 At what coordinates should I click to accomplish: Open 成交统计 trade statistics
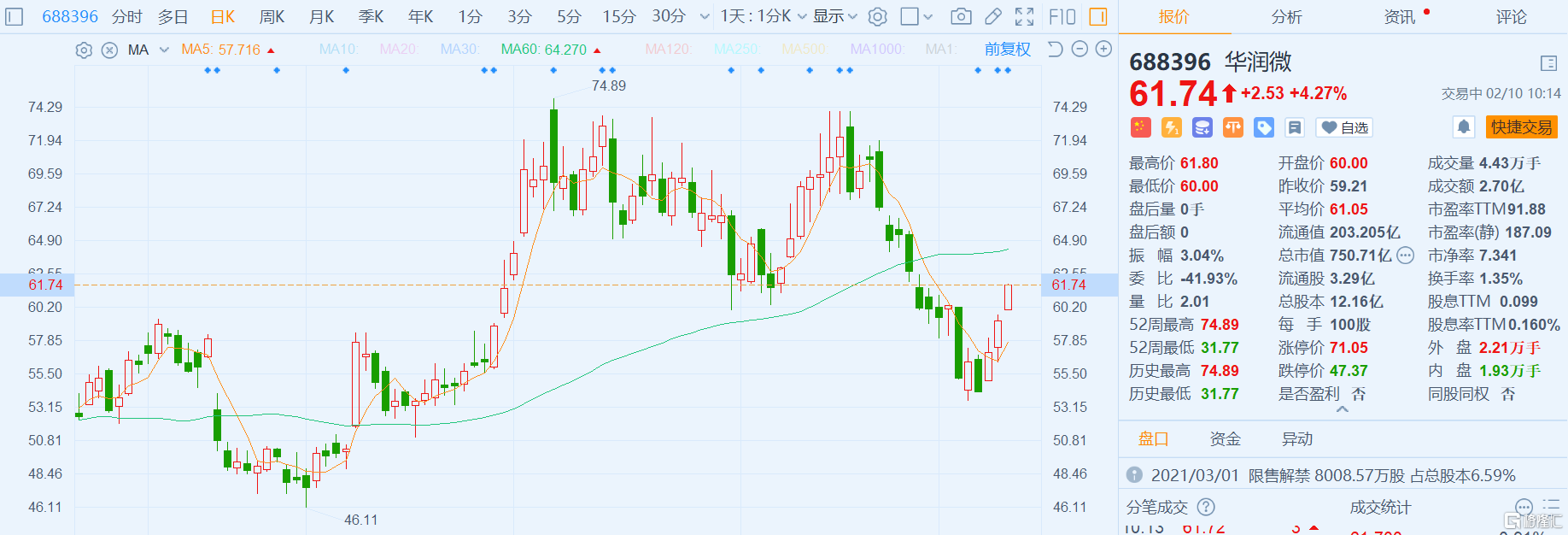click(1380, 507)
